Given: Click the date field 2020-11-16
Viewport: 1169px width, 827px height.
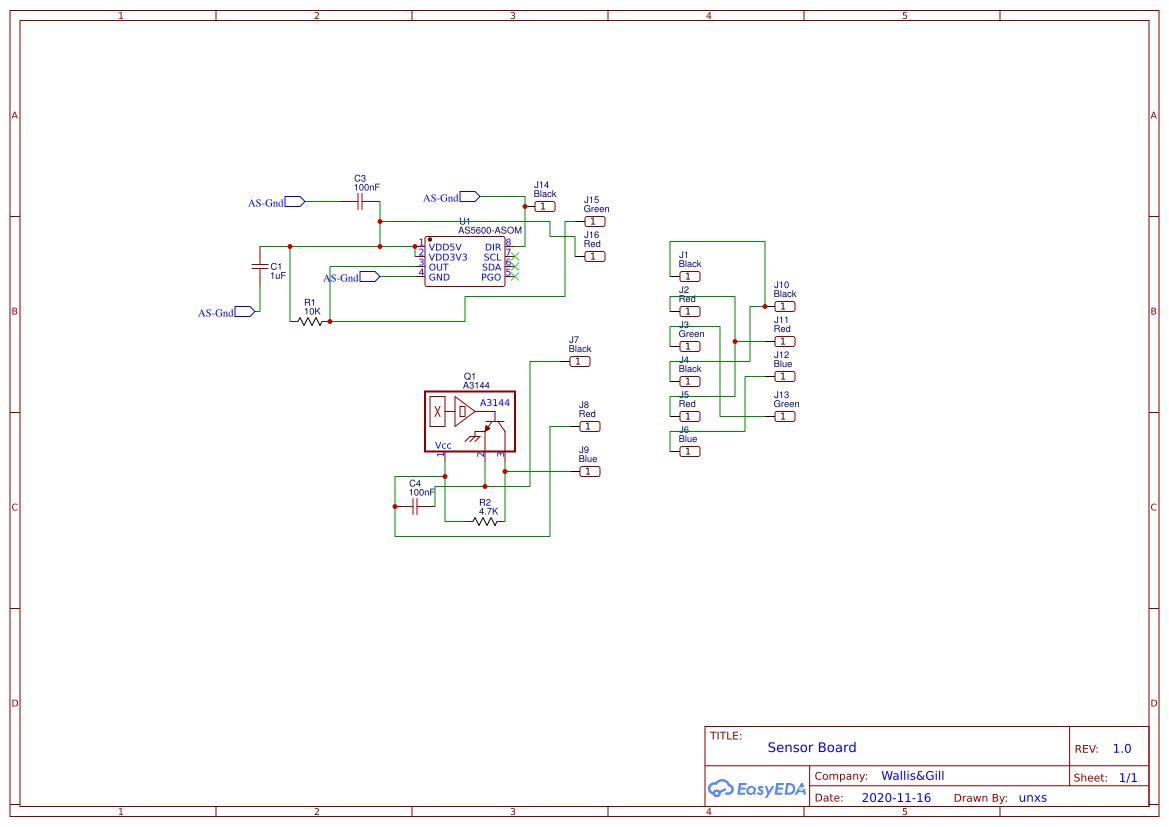Looking at the screenshot, I should (x=896, y=797).
